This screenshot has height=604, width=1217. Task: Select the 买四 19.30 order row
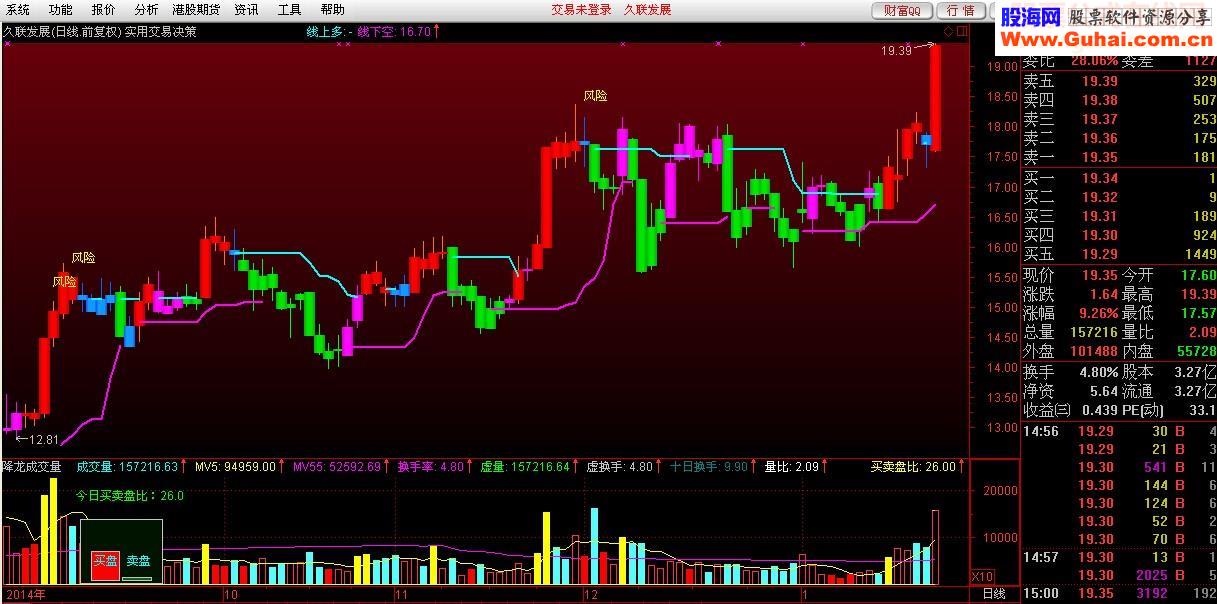click(x=1119, y=235)
